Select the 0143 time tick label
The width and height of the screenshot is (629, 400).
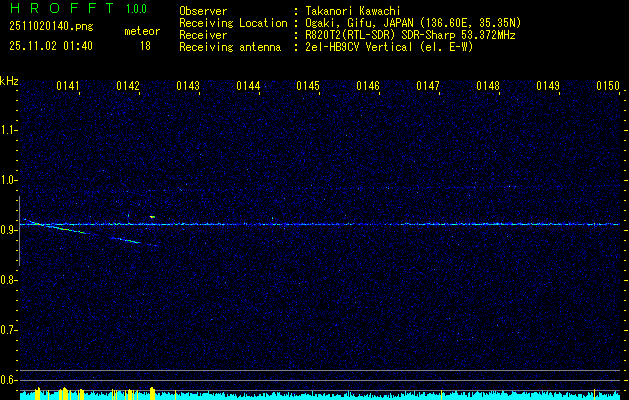(188, 87)
